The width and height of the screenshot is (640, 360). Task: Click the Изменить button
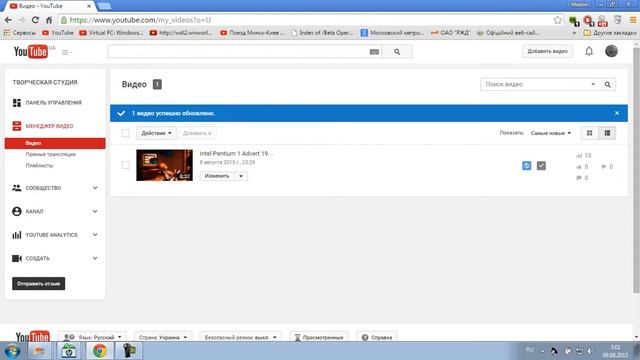tap(217, 176)
